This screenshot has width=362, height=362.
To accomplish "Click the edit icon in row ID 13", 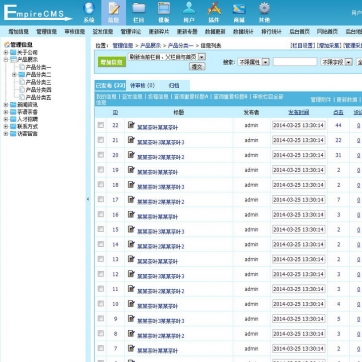I will point(131,259).
